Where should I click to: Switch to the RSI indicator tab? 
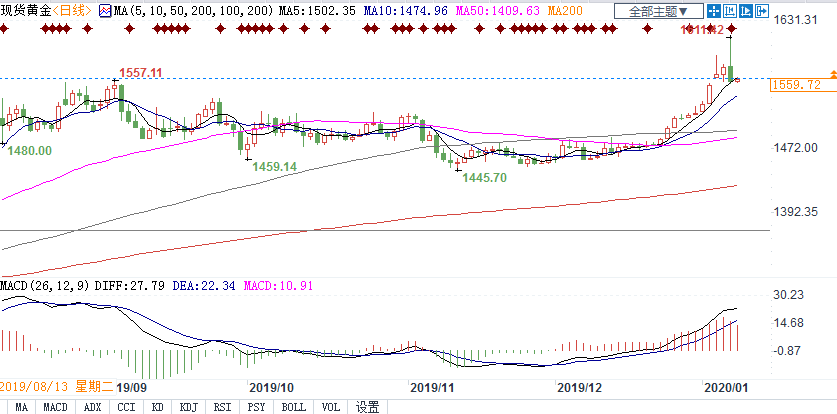pos(225,407)
